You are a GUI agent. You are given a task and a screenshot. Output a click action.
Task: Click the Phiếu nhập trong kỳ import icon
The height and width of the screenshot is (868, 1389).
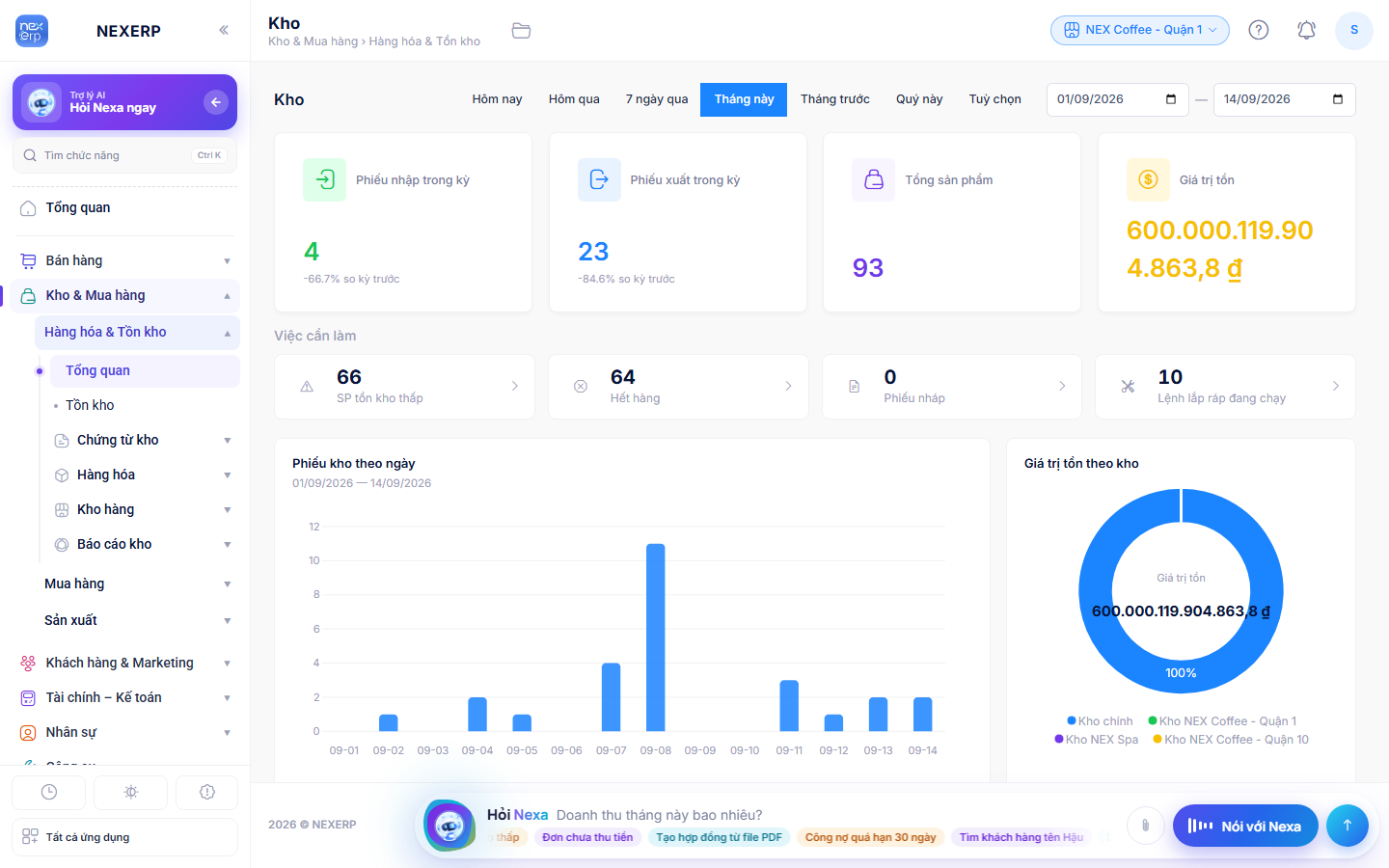tap(325, 179)
